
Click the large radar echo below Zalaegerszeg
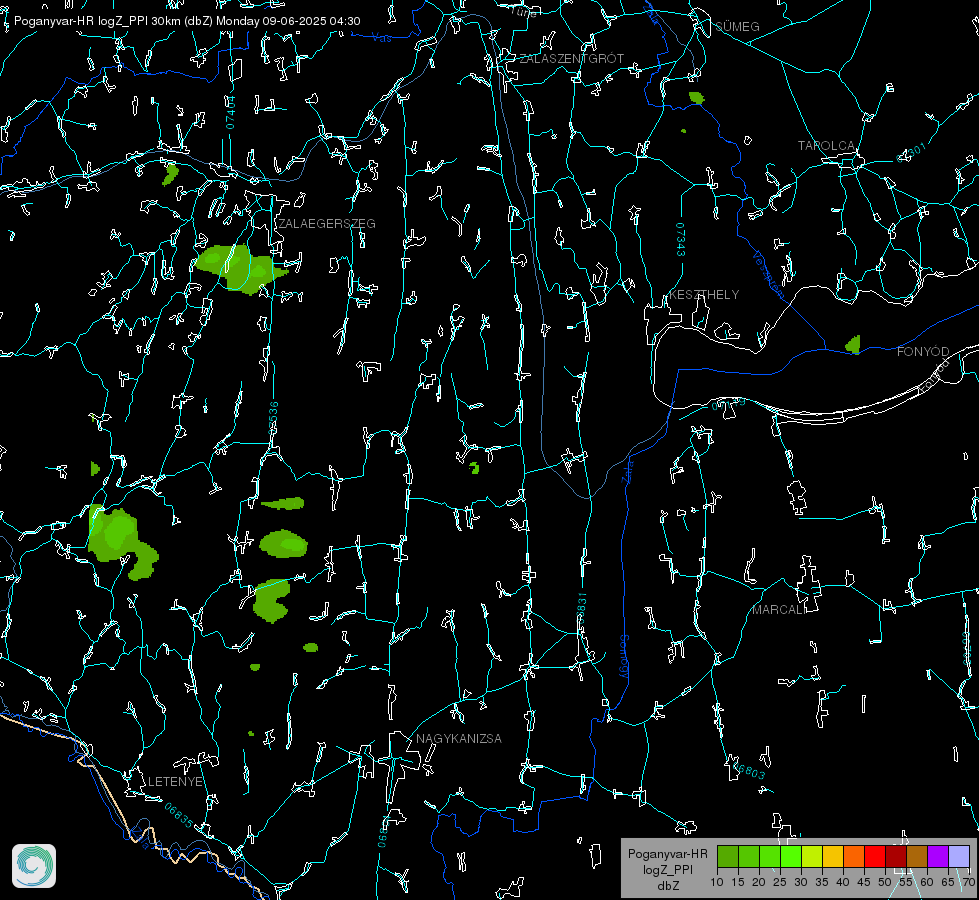click(241, 269)
